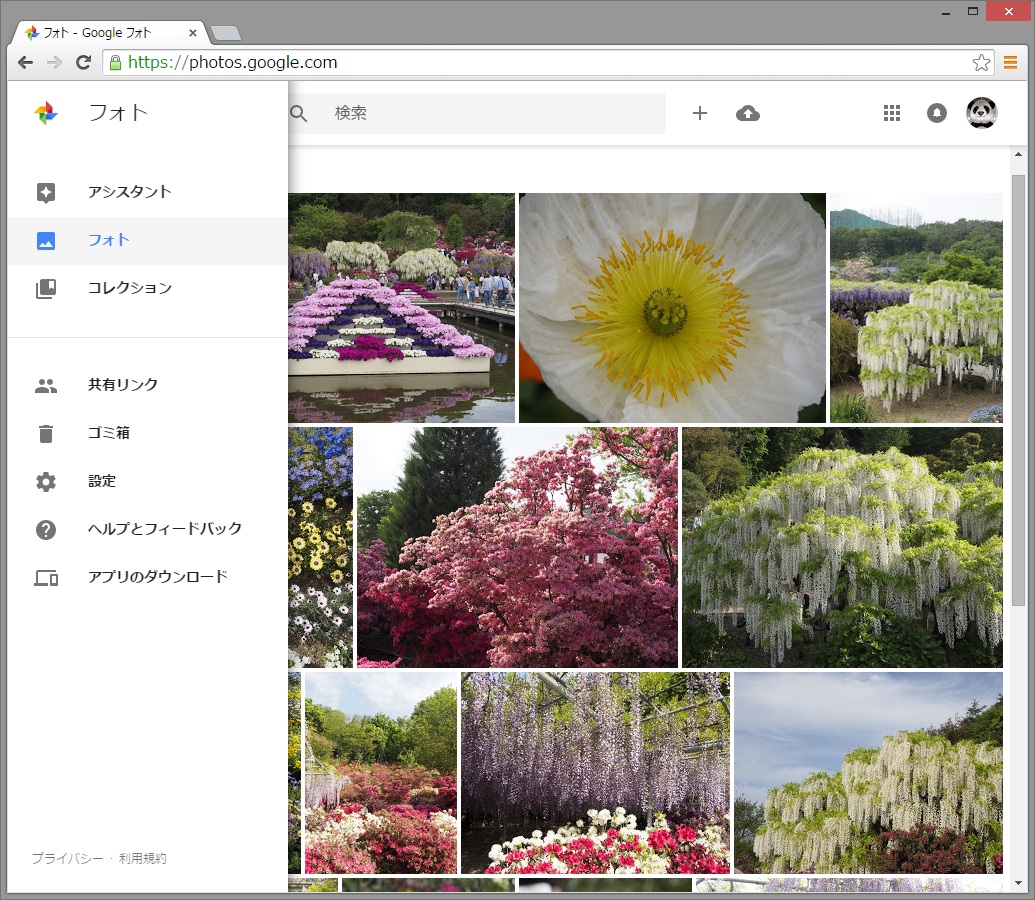Open コレクション menu item

[x=148, y=289]
